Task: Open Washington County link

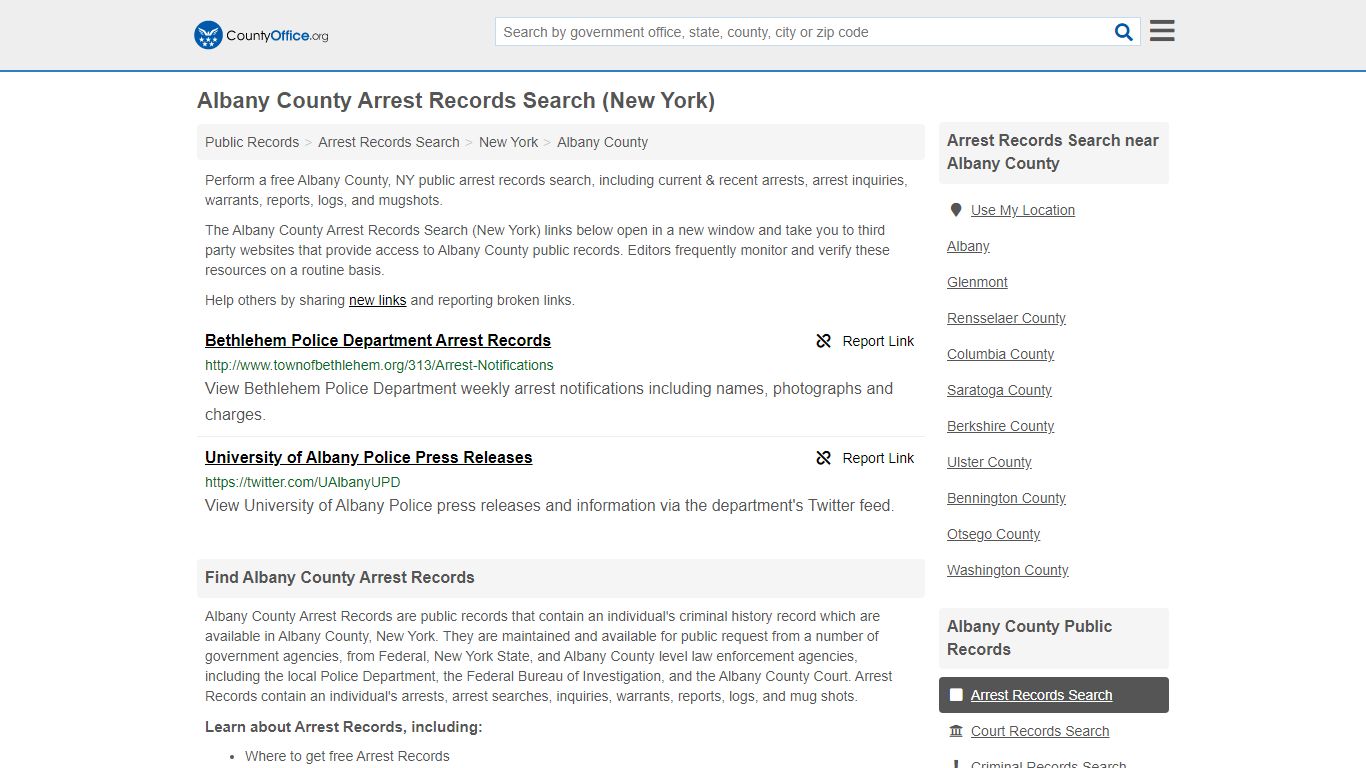Action: click(1007, 570)
